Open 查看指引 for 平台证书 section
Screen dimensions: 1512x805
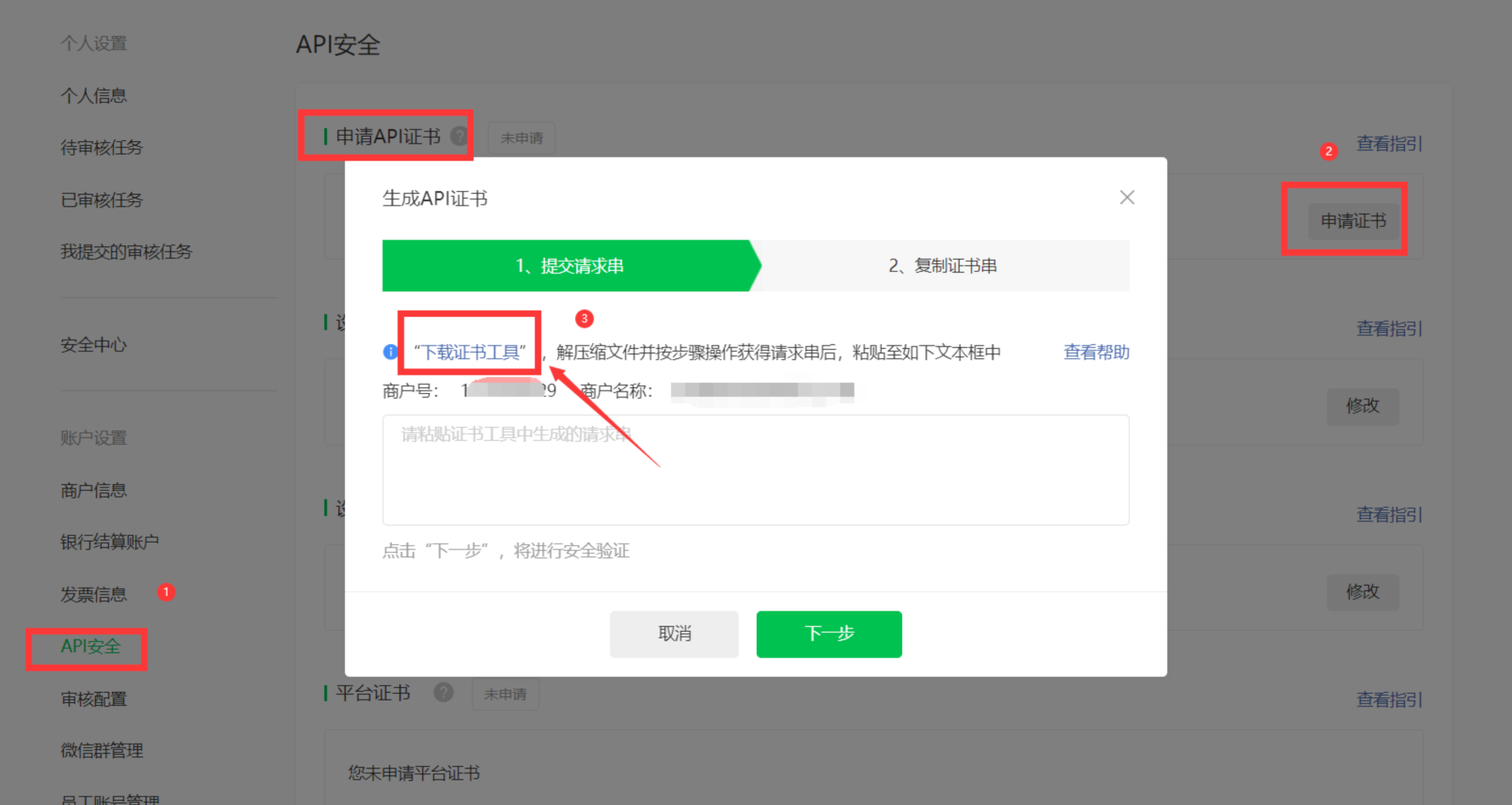[1389, 700]
